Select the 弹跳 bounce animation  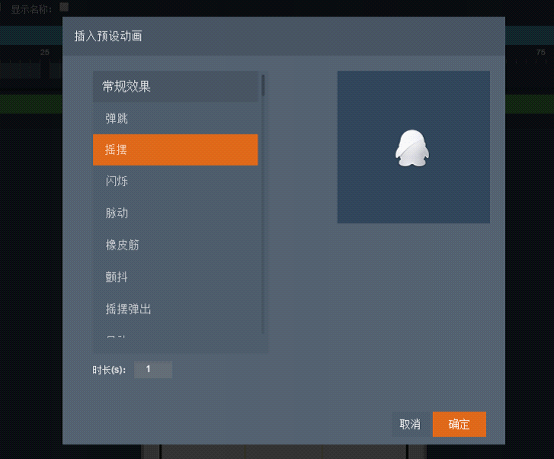pos(175,118)
